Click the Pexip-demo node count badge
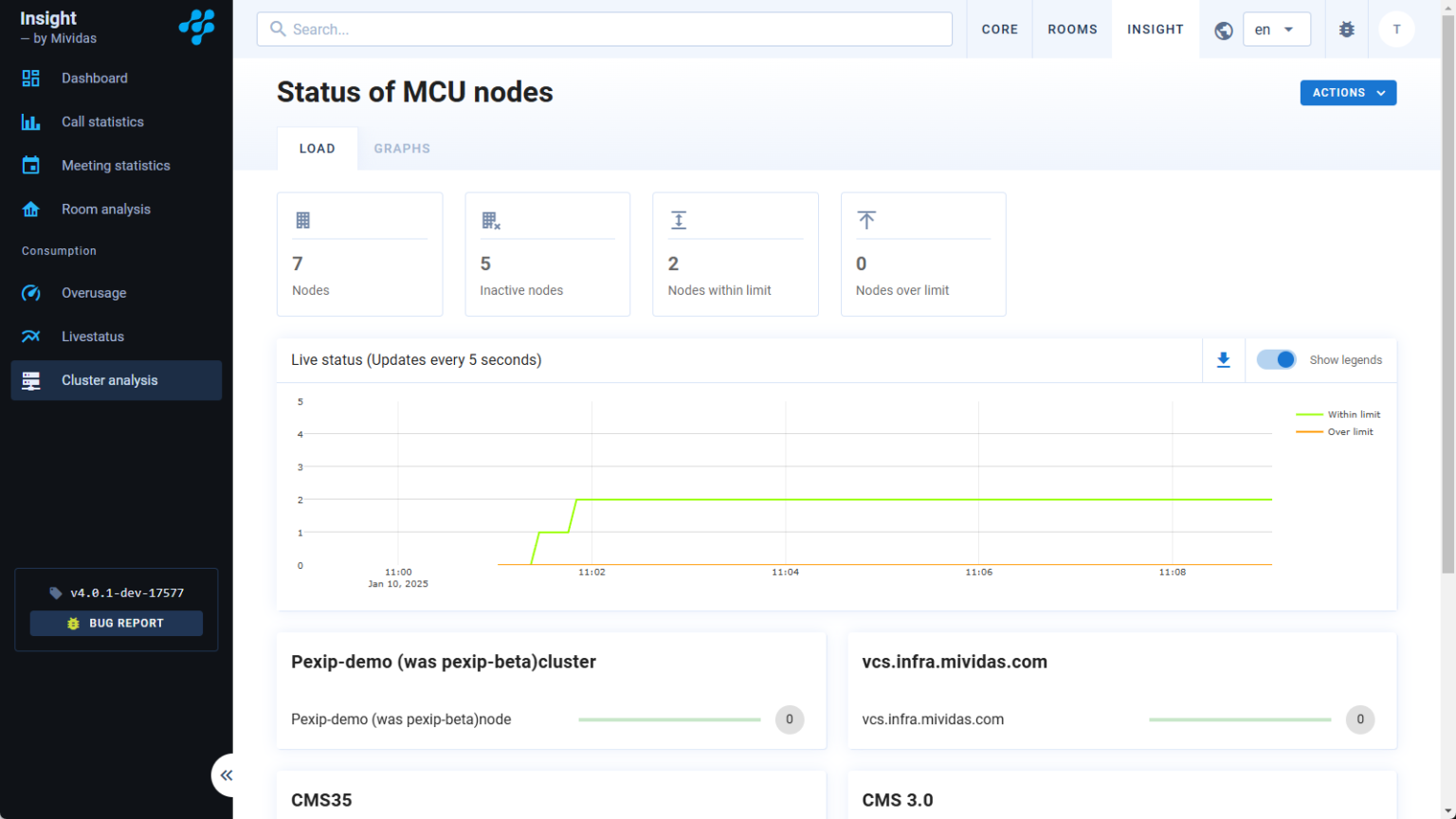This screenshot has height=819, width=1456. click(x=790, y=719)
